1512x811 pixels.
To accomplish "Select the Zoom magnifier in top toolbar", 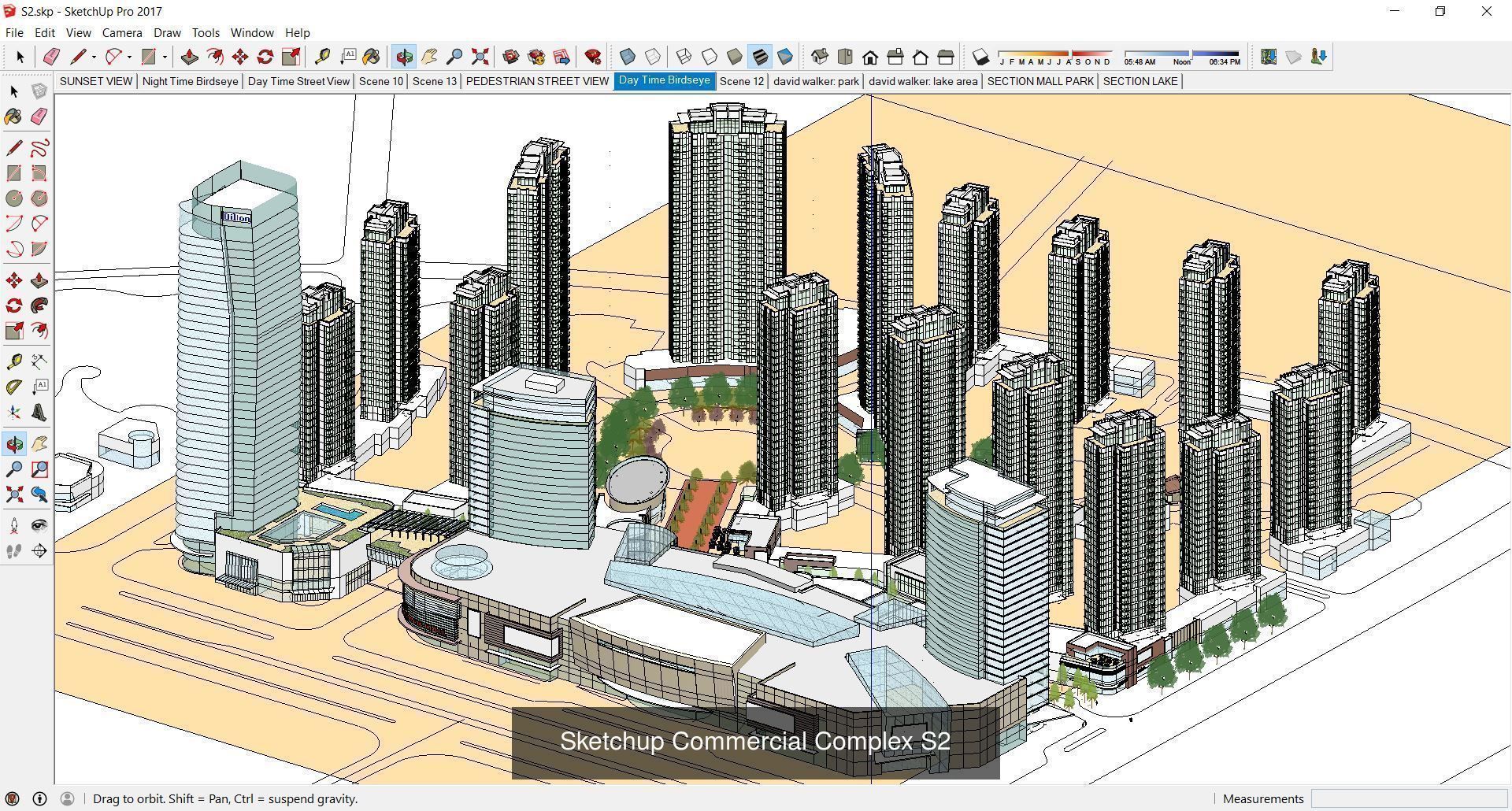I will [x=454, y=57].
